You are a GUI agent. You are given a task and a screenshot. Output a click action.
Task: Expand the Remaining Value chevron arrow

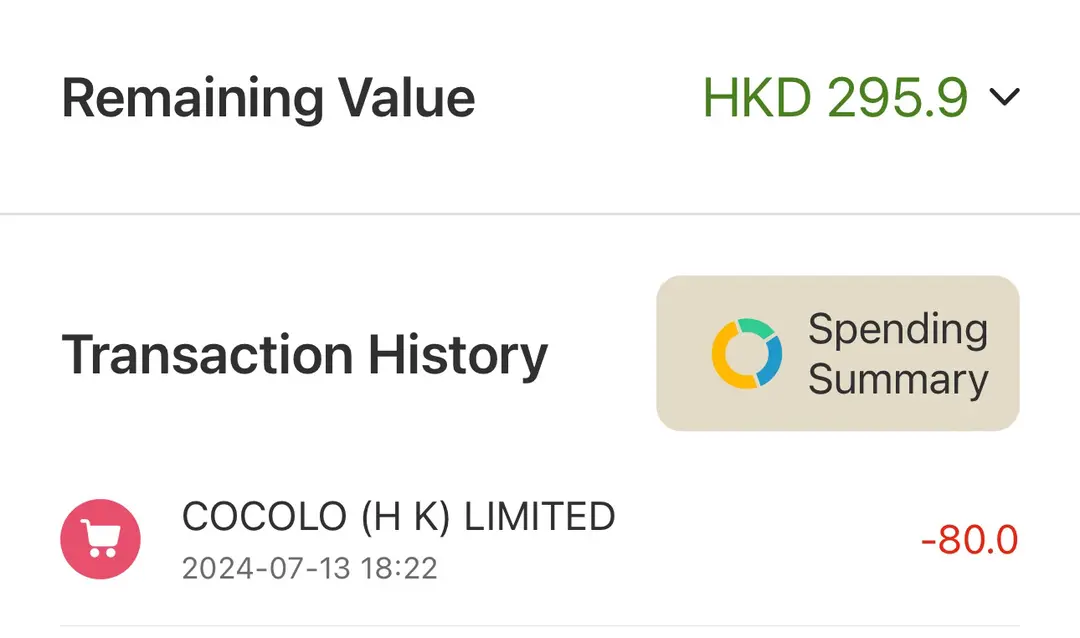tap(1004, 97)
